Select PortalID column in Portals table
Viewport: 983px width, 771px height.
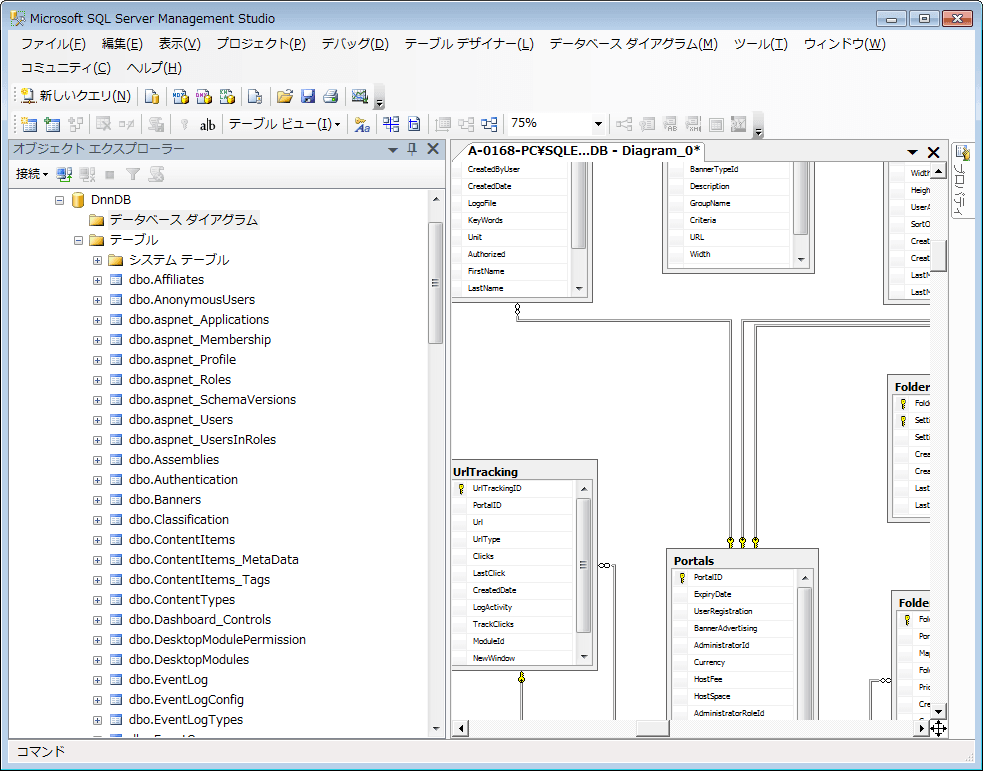point(708,577)
